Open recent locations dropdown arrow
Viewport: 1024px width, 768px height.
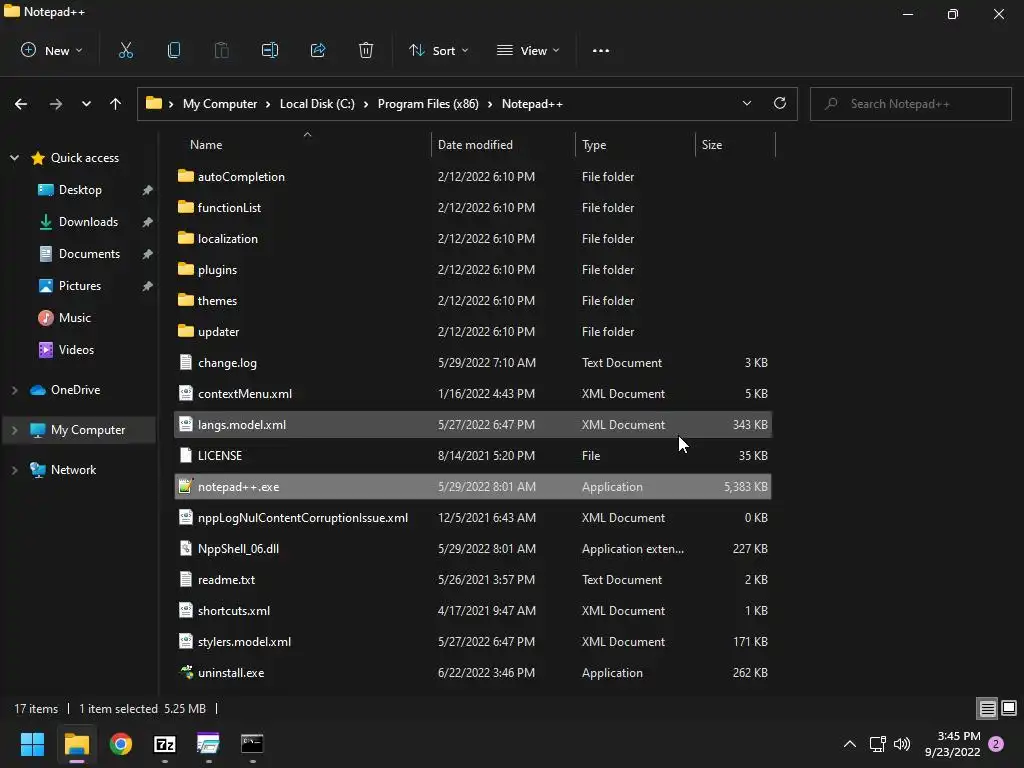tap(86, 104)
